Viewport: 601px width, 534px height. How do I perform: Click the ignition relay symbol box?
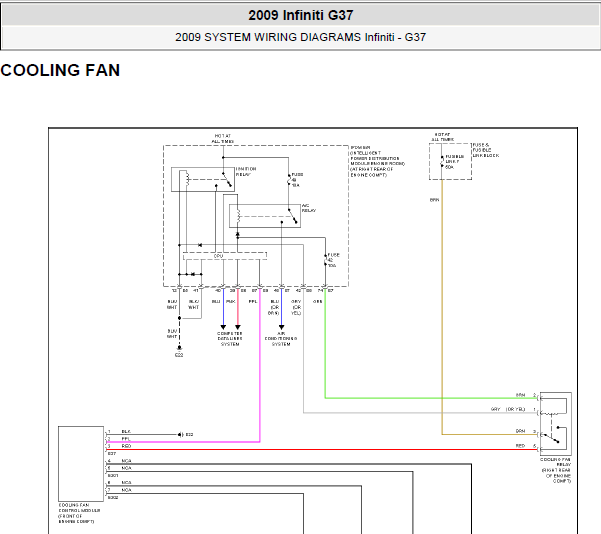203,179
